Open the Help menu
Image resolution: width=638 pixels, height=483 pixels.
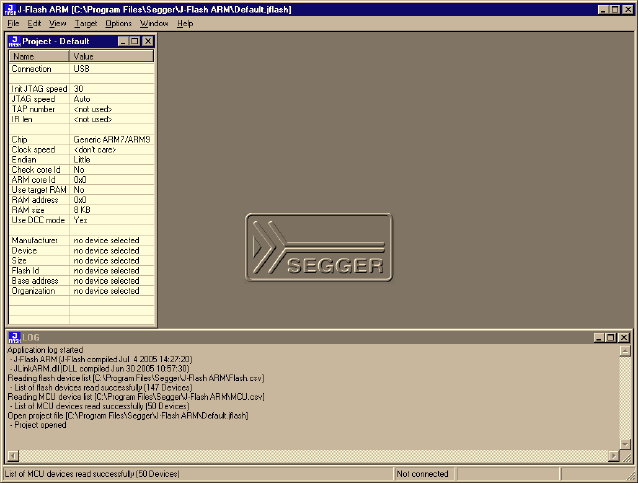coord(185,24)
